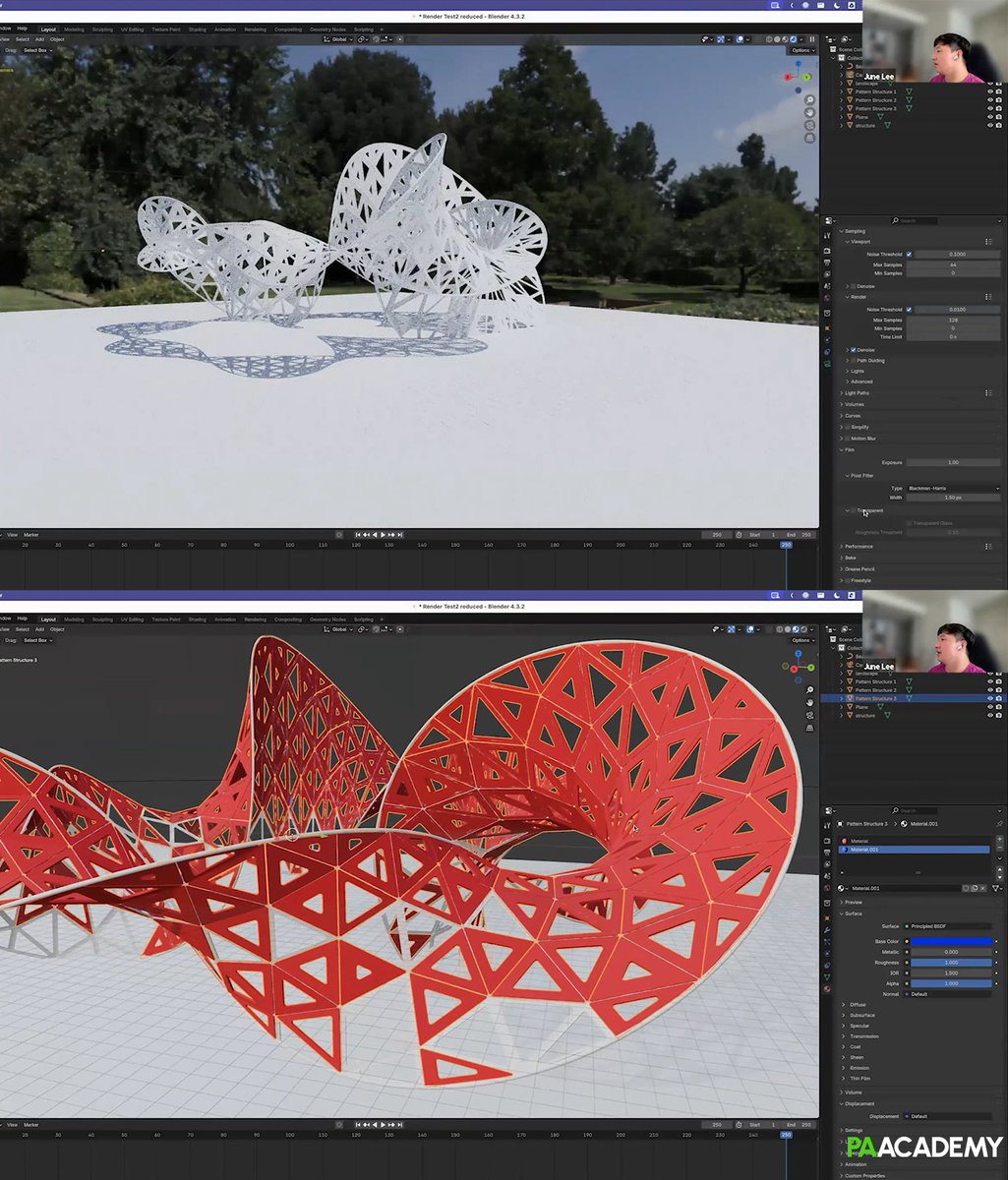Viewport: 1008px width, 1180px height.
Task: Enable the Film Transparent checkbox
Action: [854, 510]
